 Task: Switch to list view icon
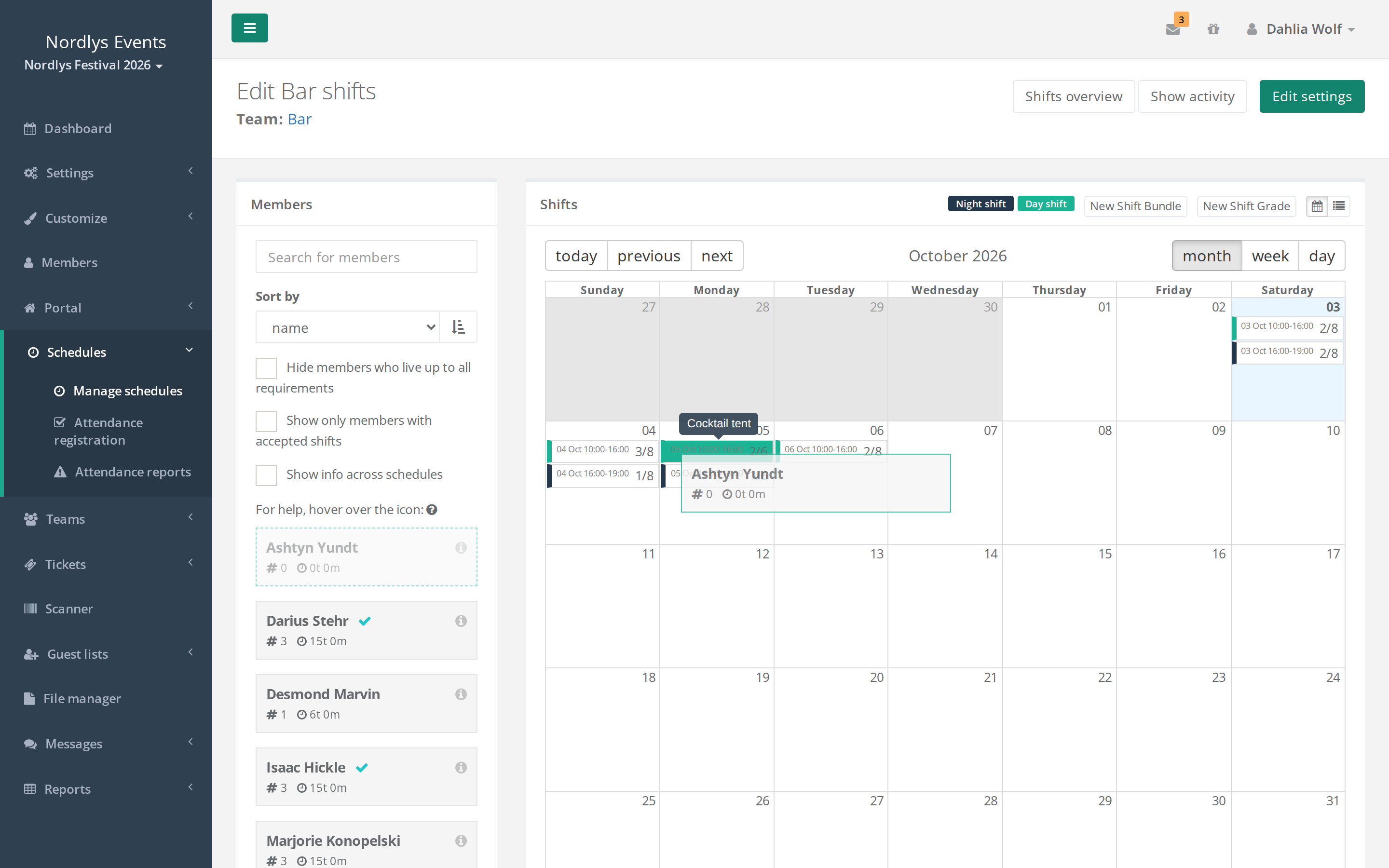click(1339, 206)
